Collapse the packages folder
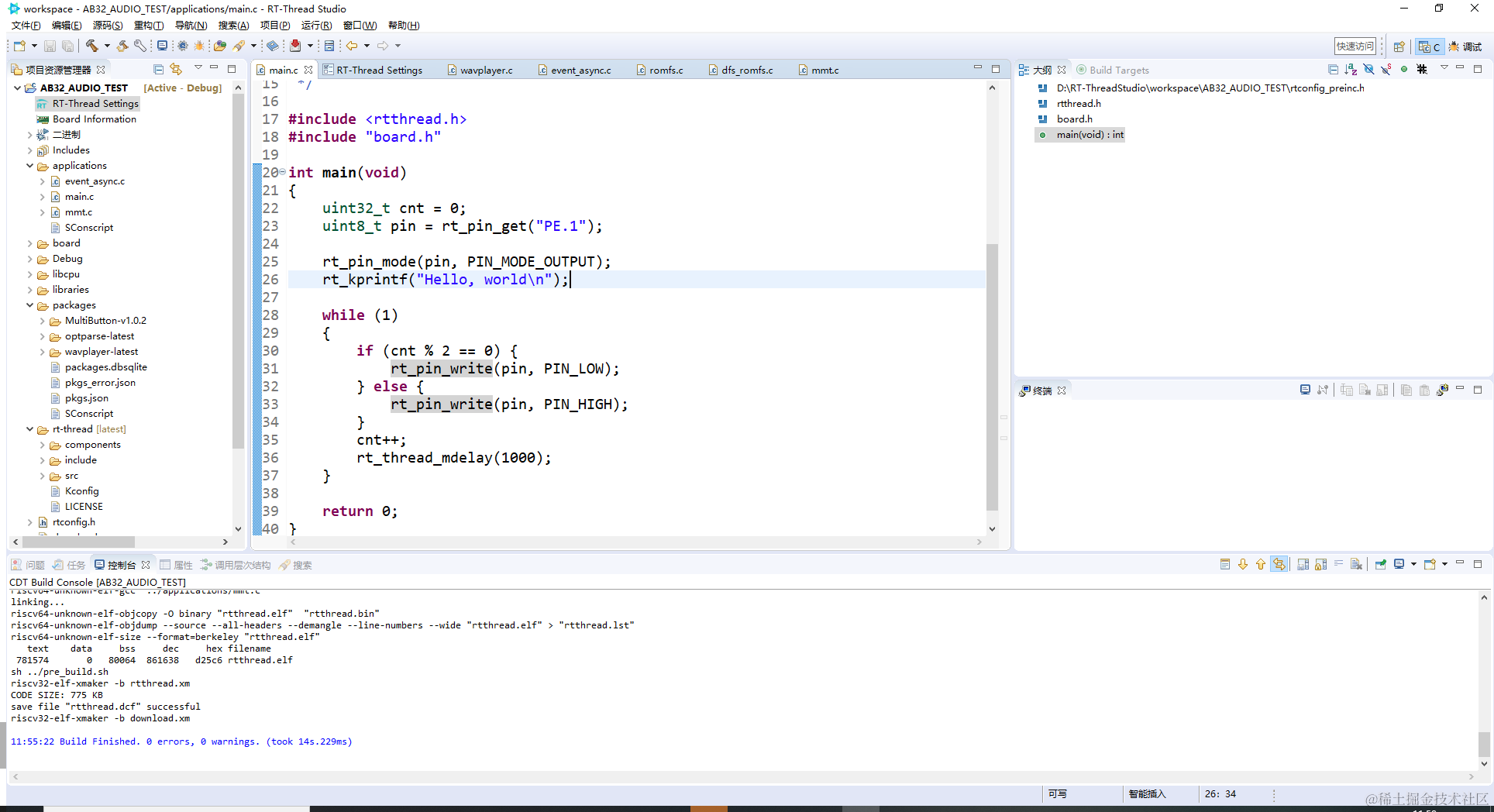This screenshot has width=1494, height=812. click(30, 305)
